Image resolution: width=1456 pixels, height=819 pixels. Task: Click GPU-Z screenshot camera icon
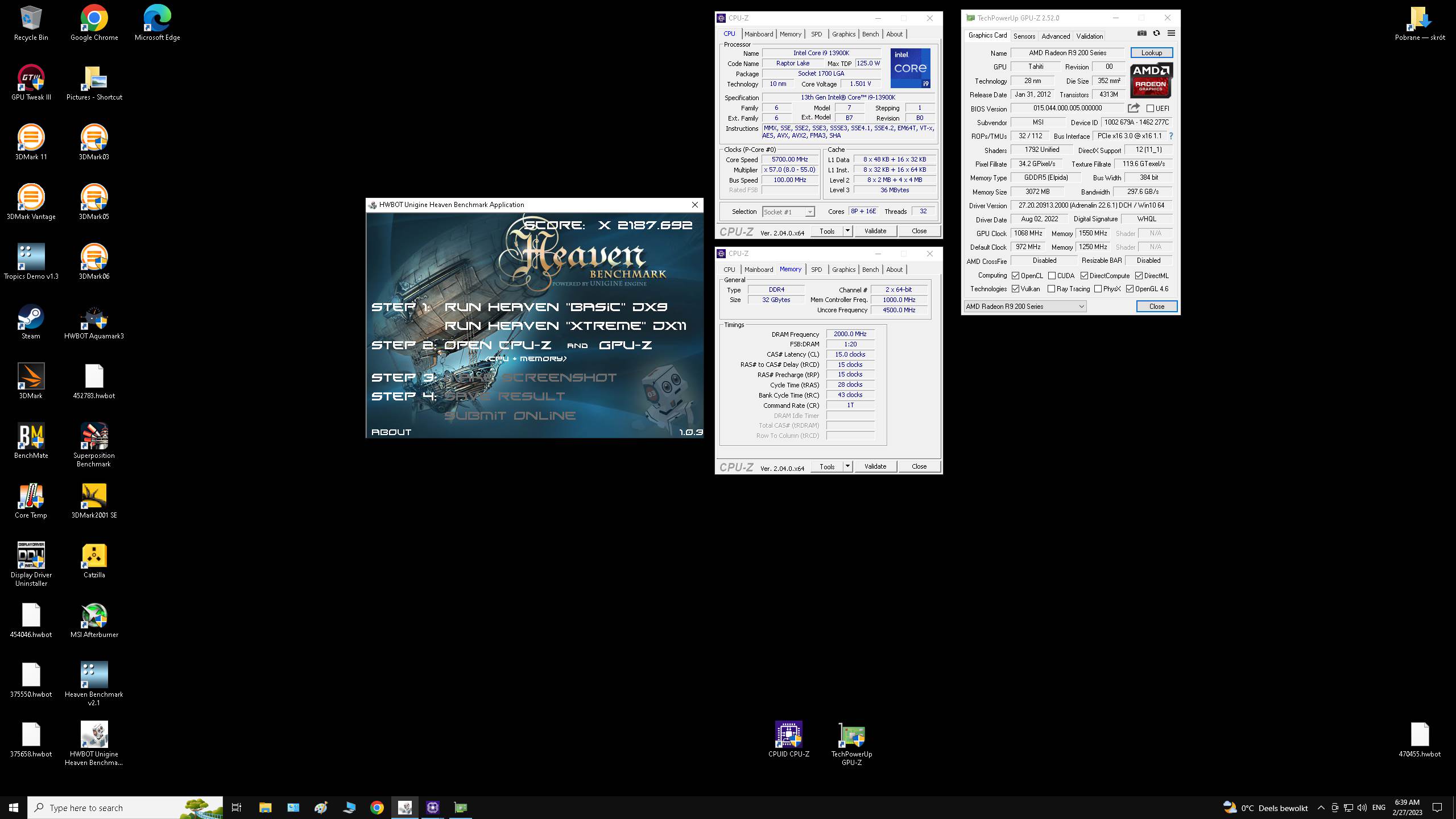(x=1141, y=34)
